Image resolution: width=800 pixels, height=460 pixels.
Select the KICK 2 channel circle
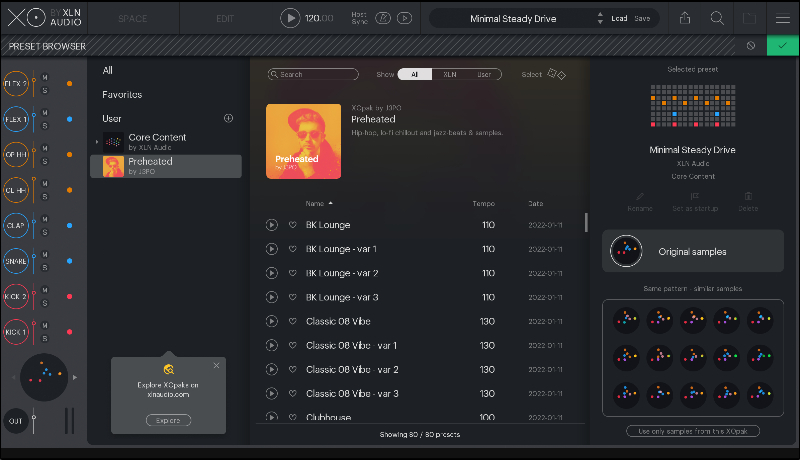click(x=16, y=296)
